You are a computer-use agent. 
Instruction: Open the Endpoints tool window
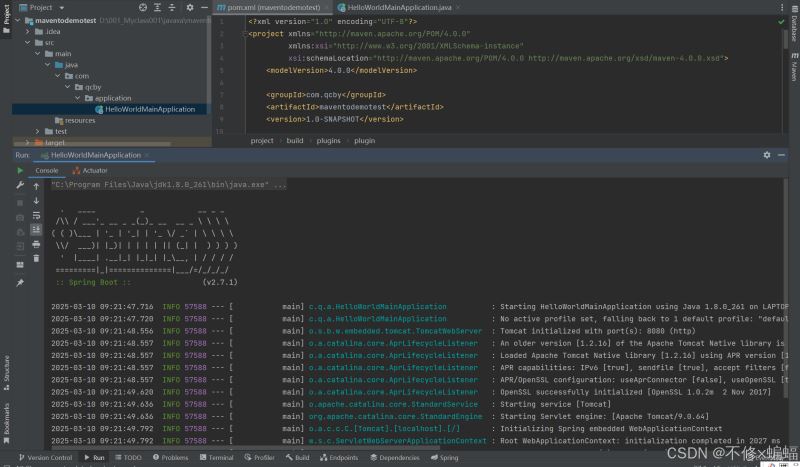point(339,457)
